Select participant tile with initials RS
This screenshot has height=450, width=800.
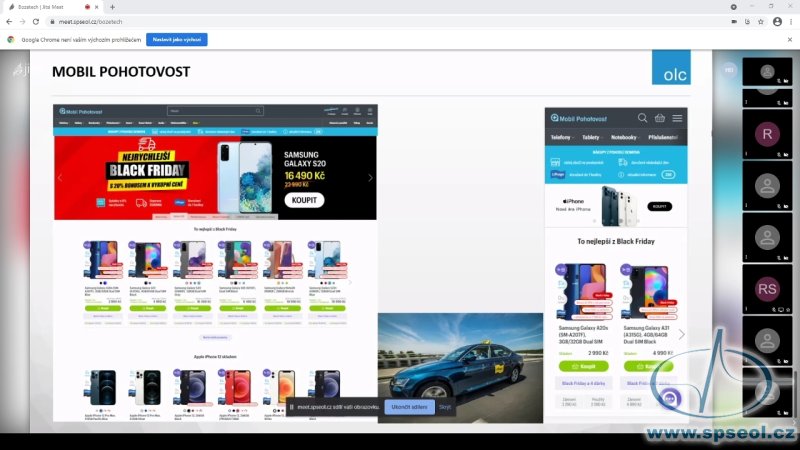pos(767,289)
